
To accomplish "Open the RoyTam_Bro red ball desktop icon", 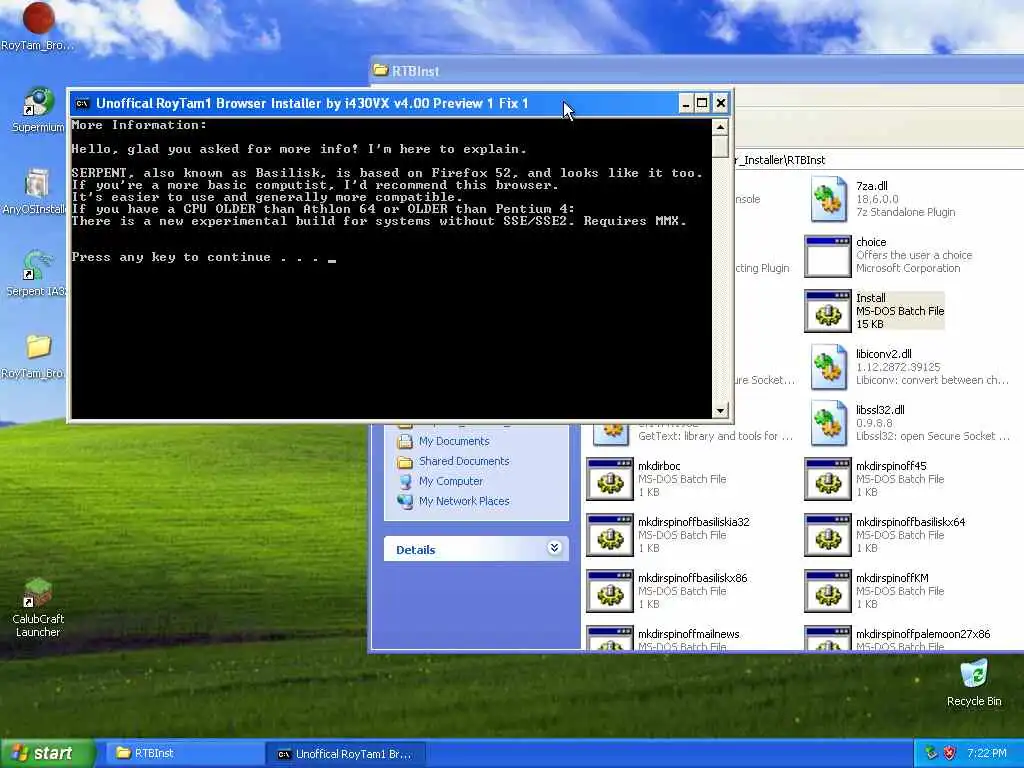I will click(x=38, y=18).
